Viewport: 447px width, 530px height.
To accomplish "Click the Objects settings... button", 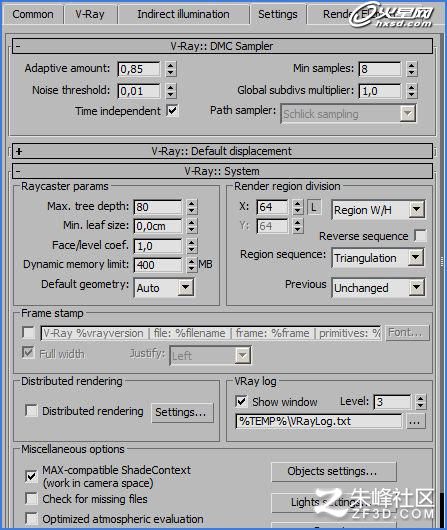I will [x=333, y=472].
